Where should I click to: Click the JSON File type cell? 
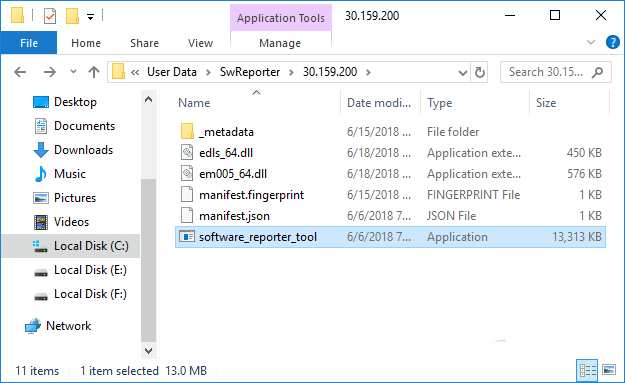pyautogui.click(x=452, y=216)
